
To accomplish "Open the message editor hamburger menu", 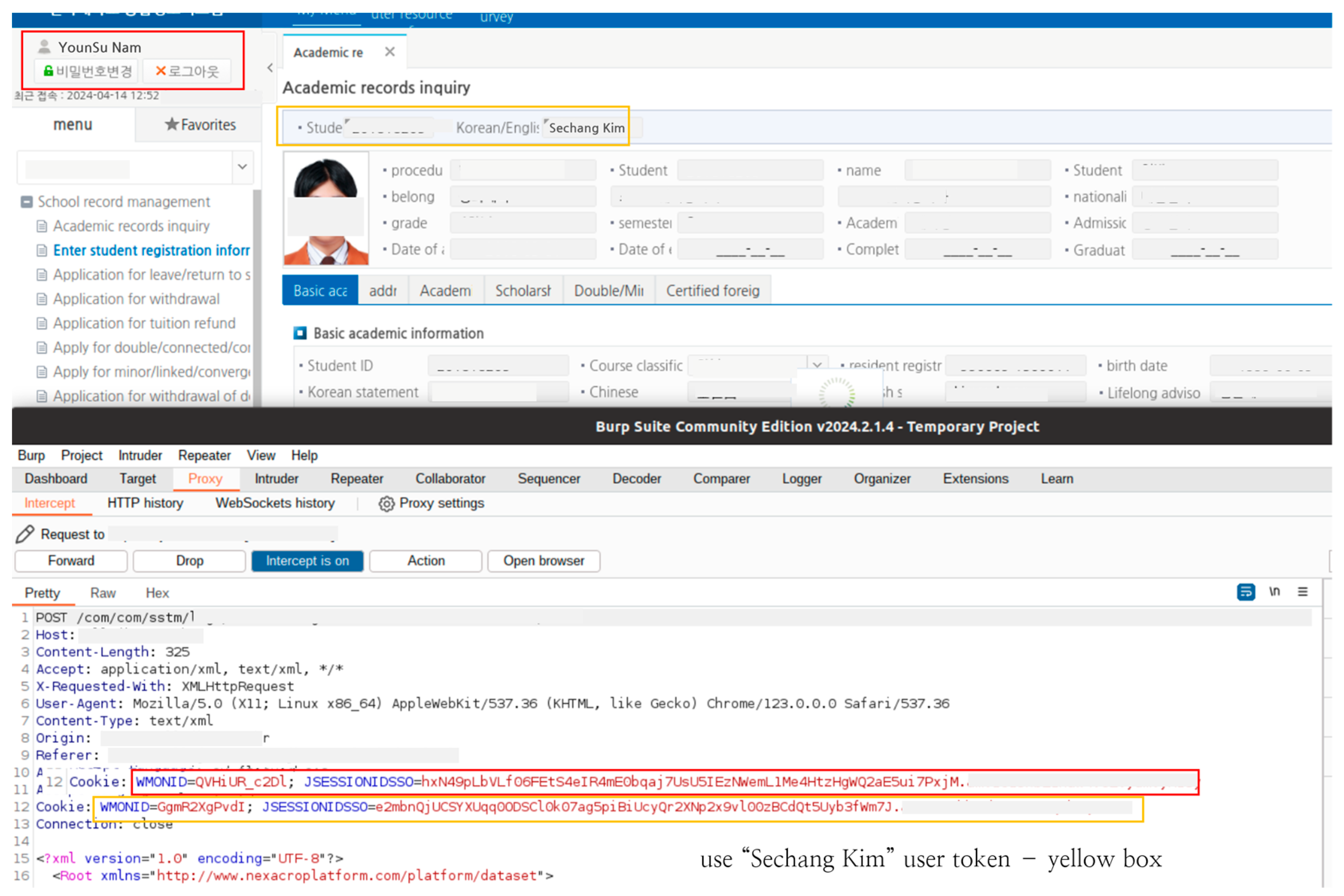I will 1303,592.
